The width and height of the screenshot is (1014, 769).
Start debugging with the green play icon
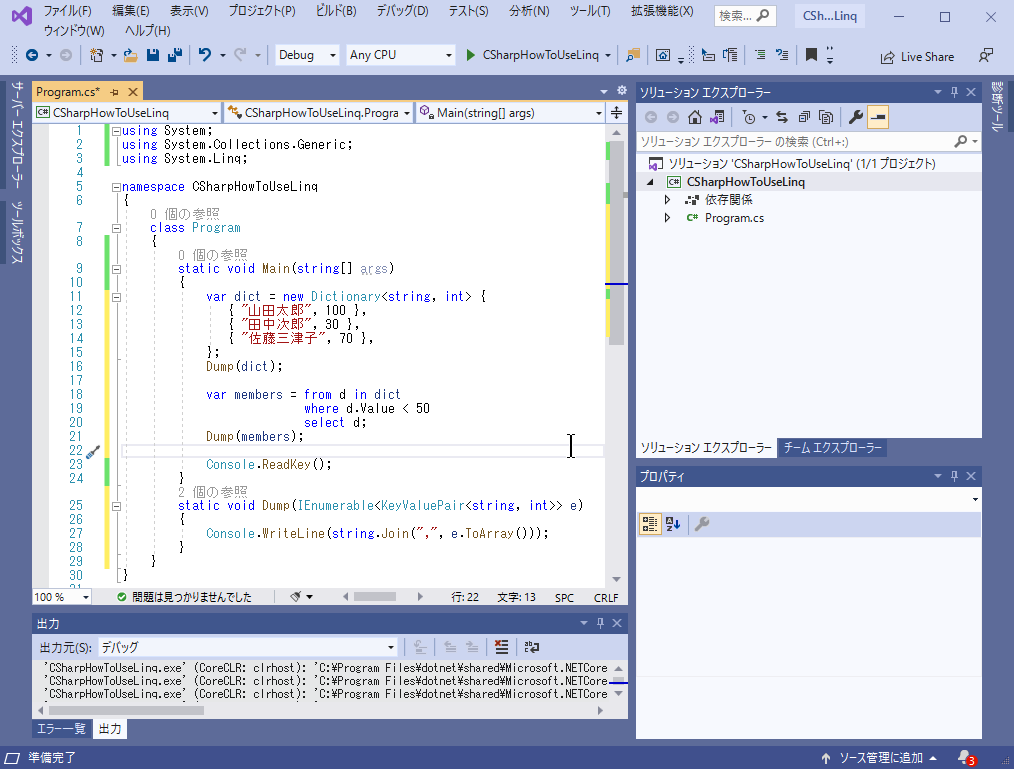[470, 56]
